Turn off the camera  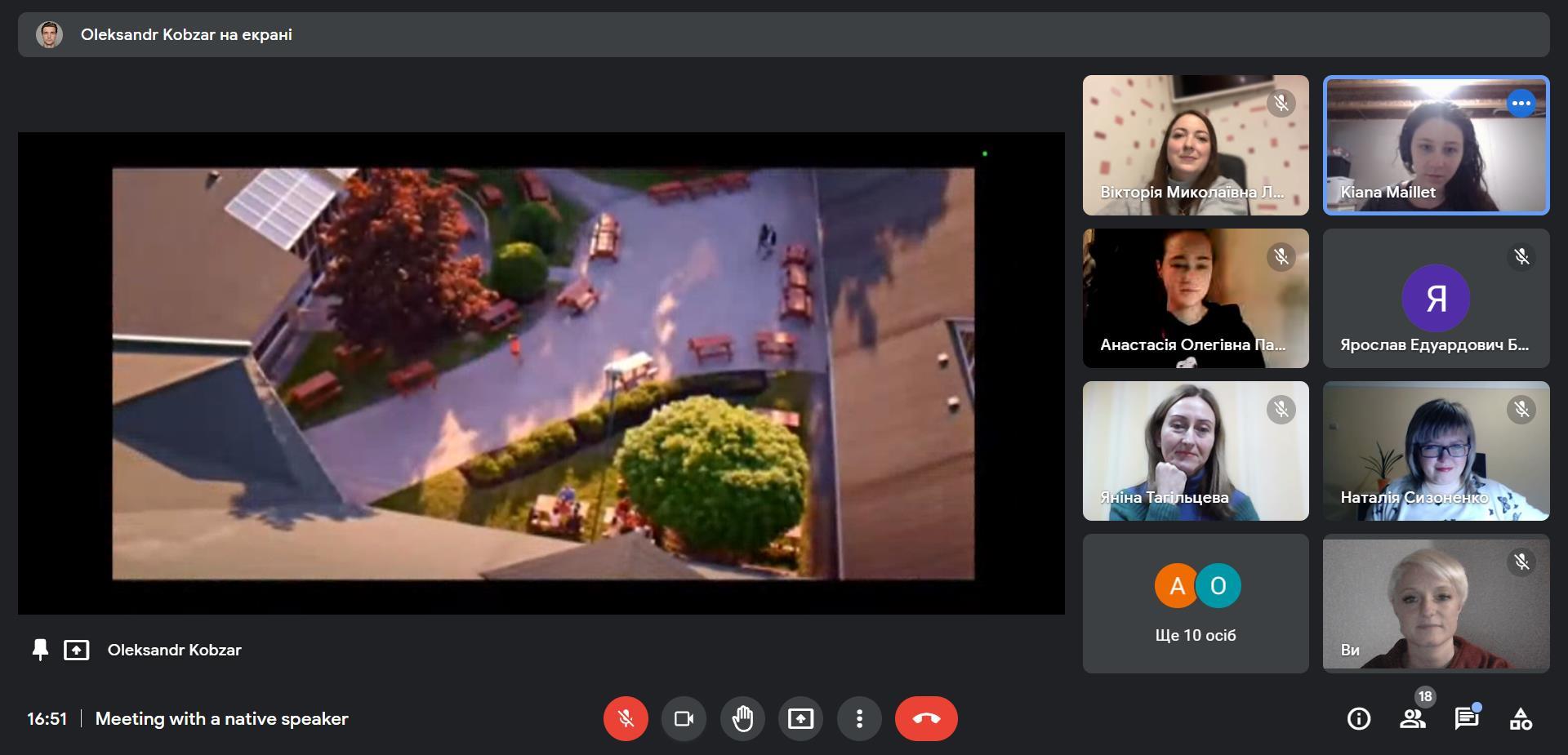pos(684,718)
